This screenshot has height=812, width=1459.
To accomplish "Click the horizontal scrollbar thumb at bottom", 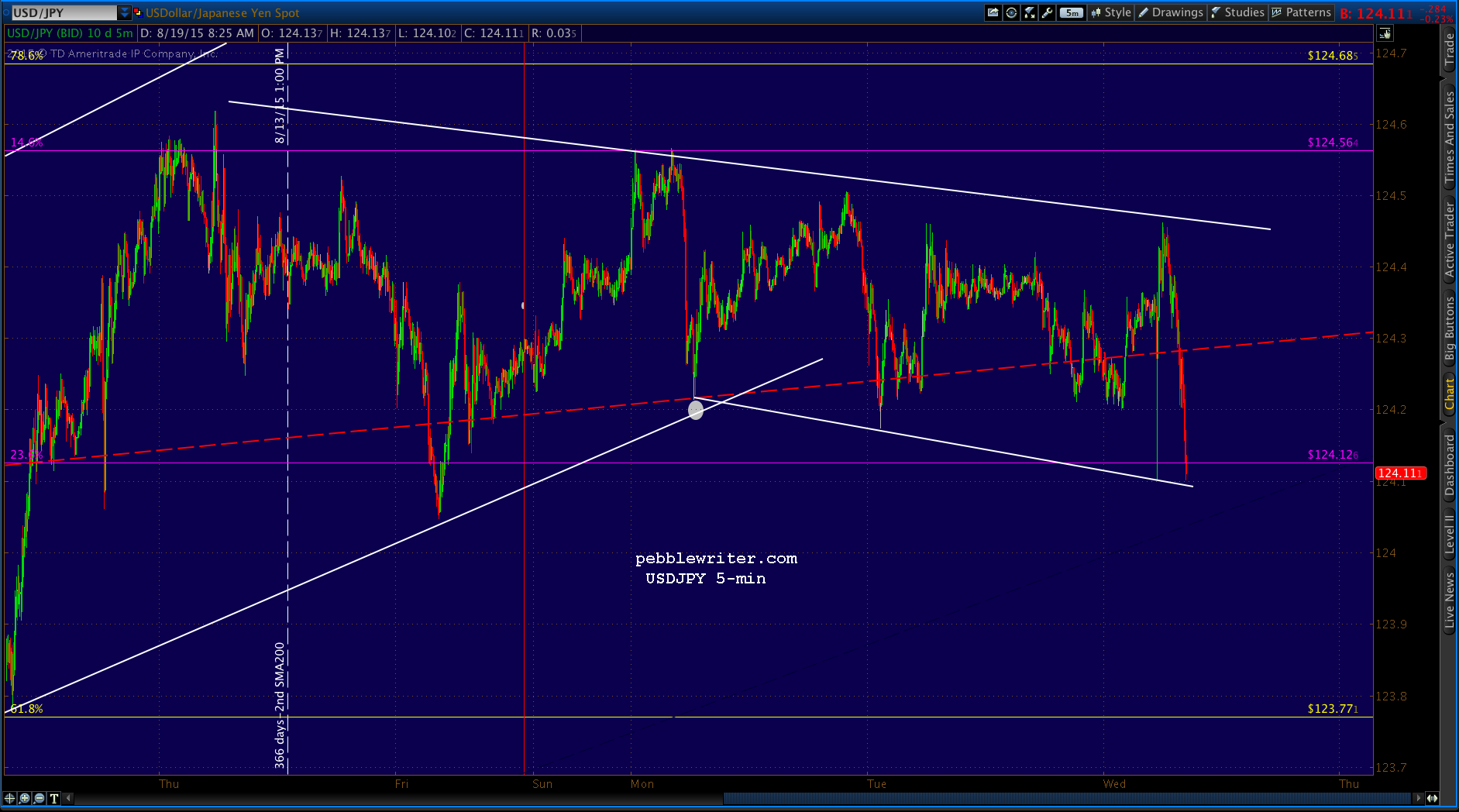I will coord(1067,798).
